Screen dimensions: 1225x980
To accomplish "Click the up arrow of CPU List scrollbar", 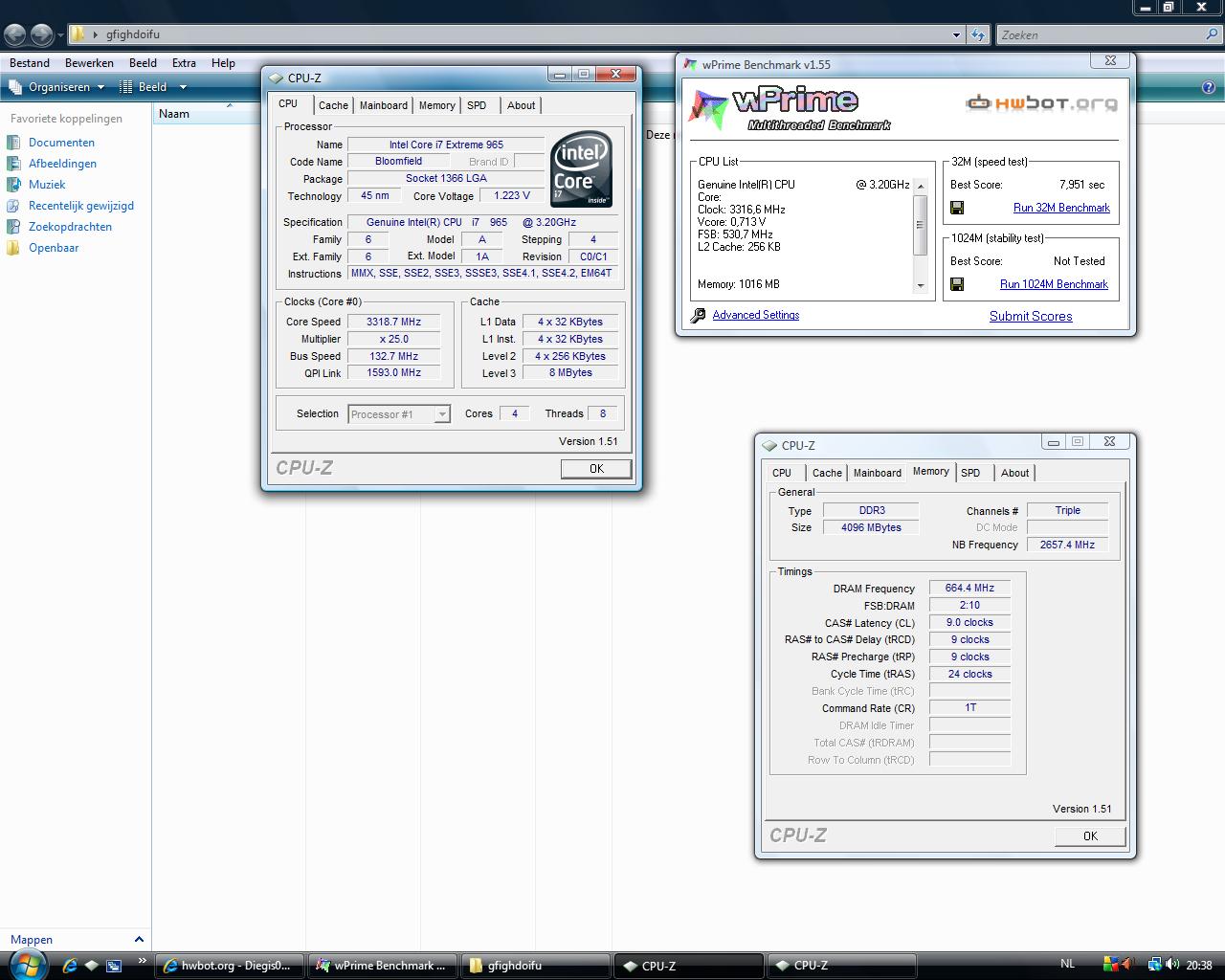I will pos(921,186).
